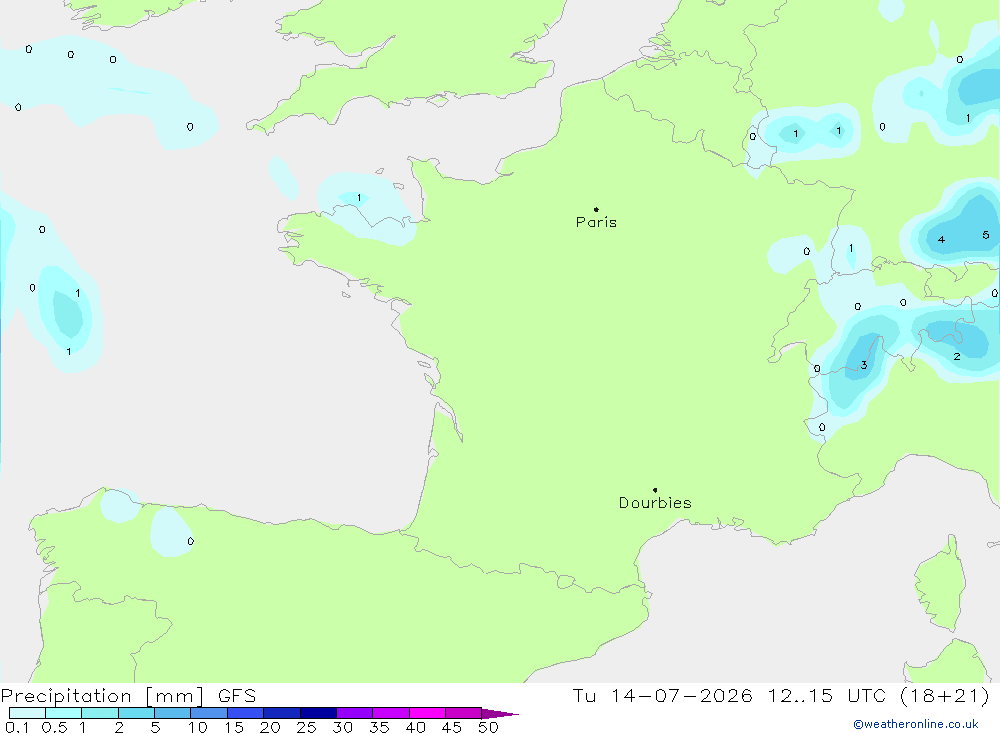The width and height of the screenshot is (1000, 733).
Task: Click the date '14-07-2026' in footer
Action: pos(681,695)
